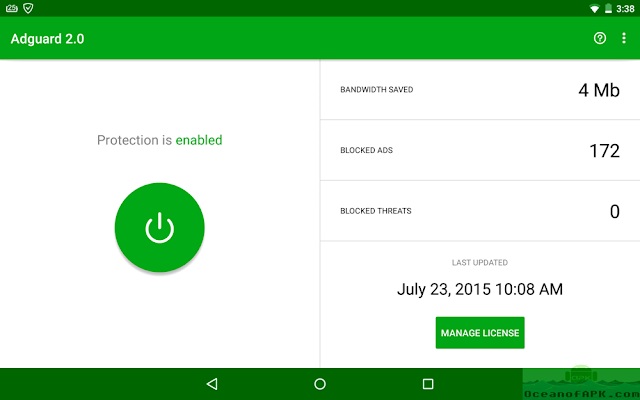Tap the Protection is enabled status text
The height and width of the screenshot is (400, 640).
pos(160,140)
